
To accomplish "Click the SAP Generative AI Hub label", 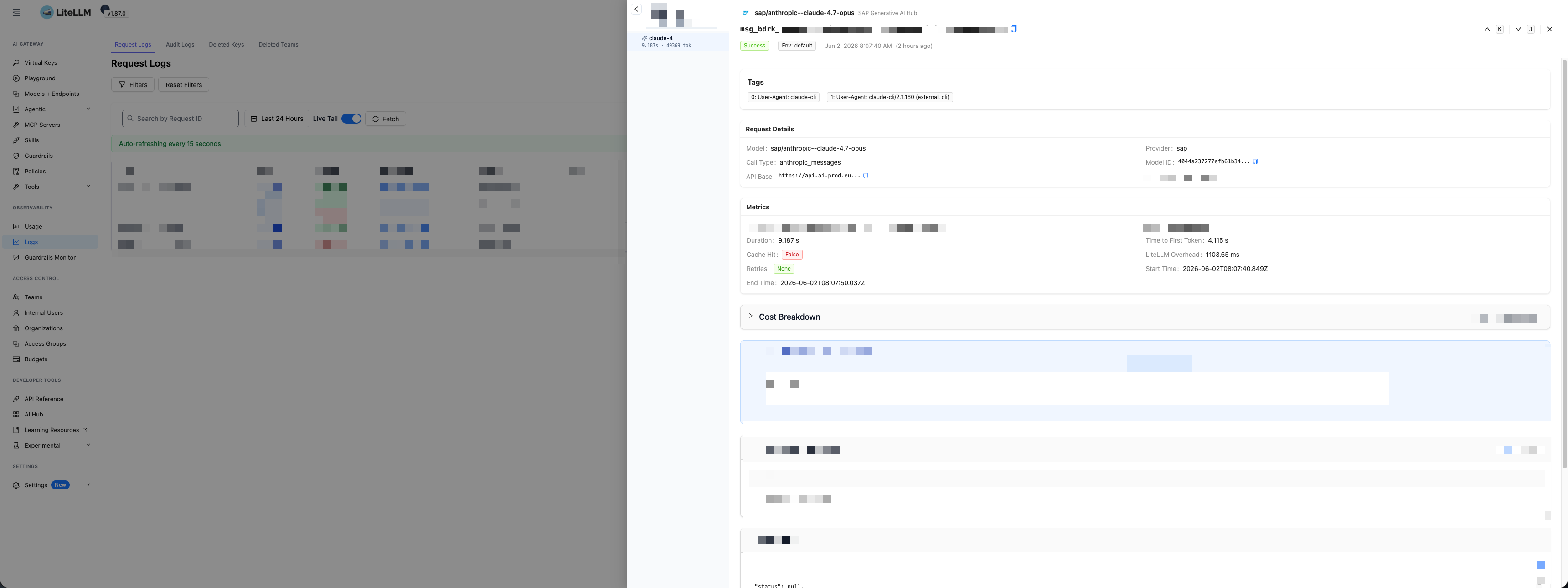I will tap(887, 13).
